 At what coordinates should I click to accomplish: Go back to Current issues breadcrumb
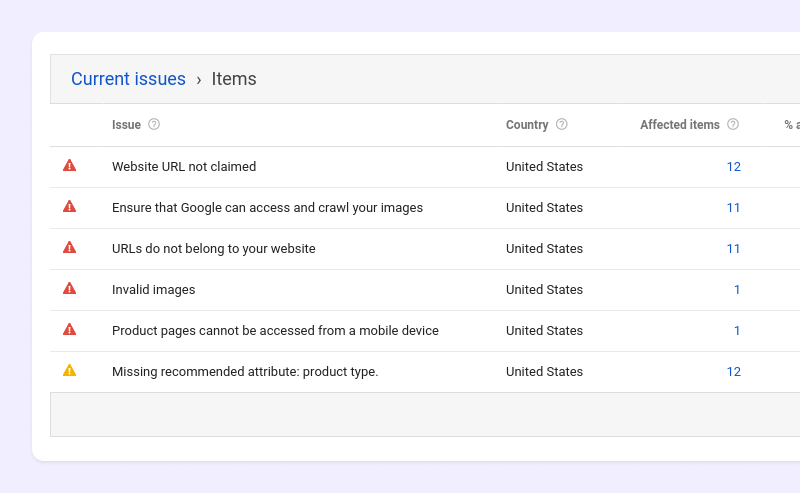pyautogui.click(x=128, y=79)
